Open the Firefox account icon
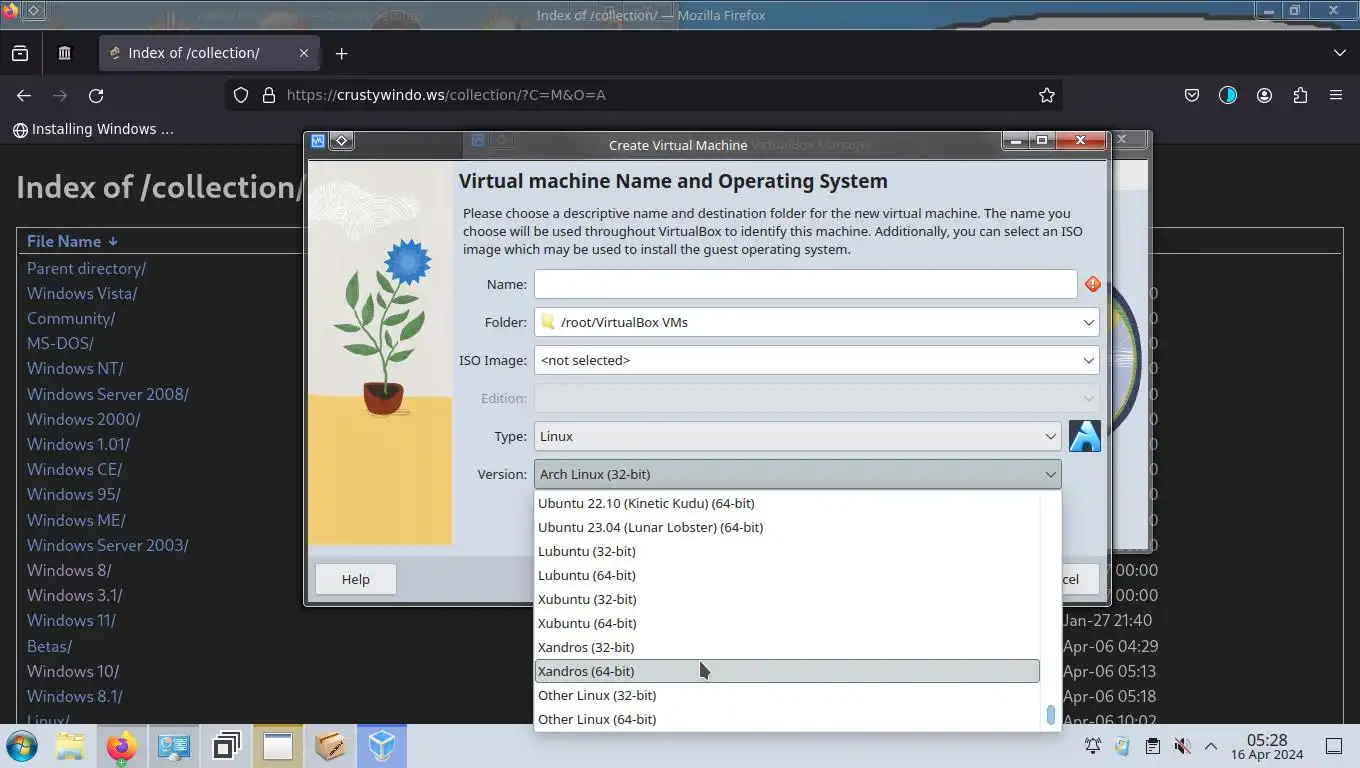 point(1265,95)
